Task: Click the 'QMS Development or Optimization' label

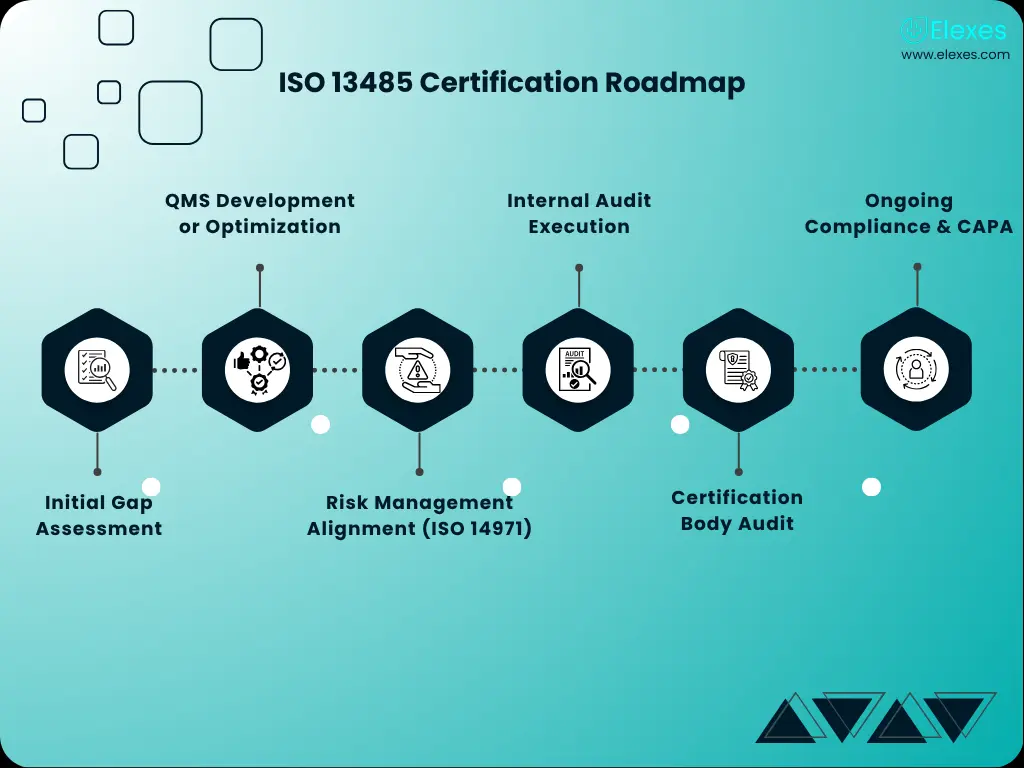Action: coord(260,214)
